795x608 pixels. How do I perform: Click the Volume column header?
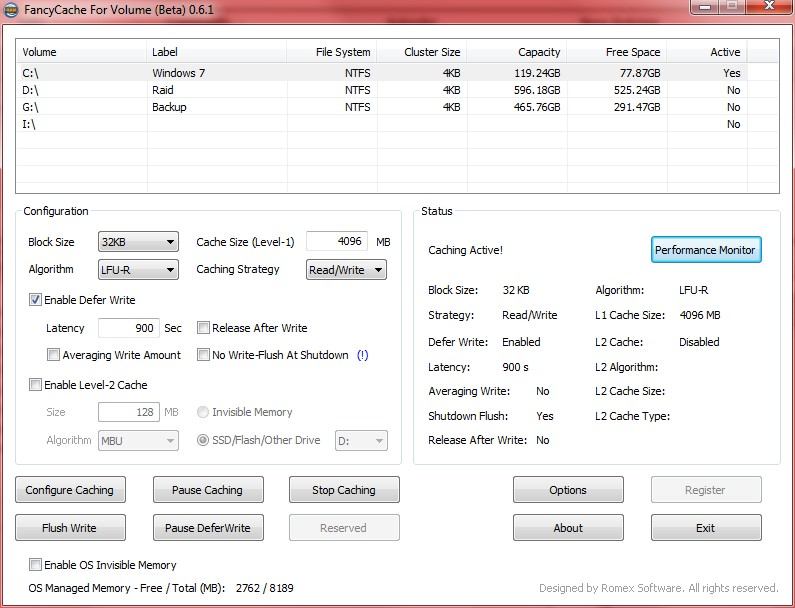pyautogui.click(x=82, y=52)
